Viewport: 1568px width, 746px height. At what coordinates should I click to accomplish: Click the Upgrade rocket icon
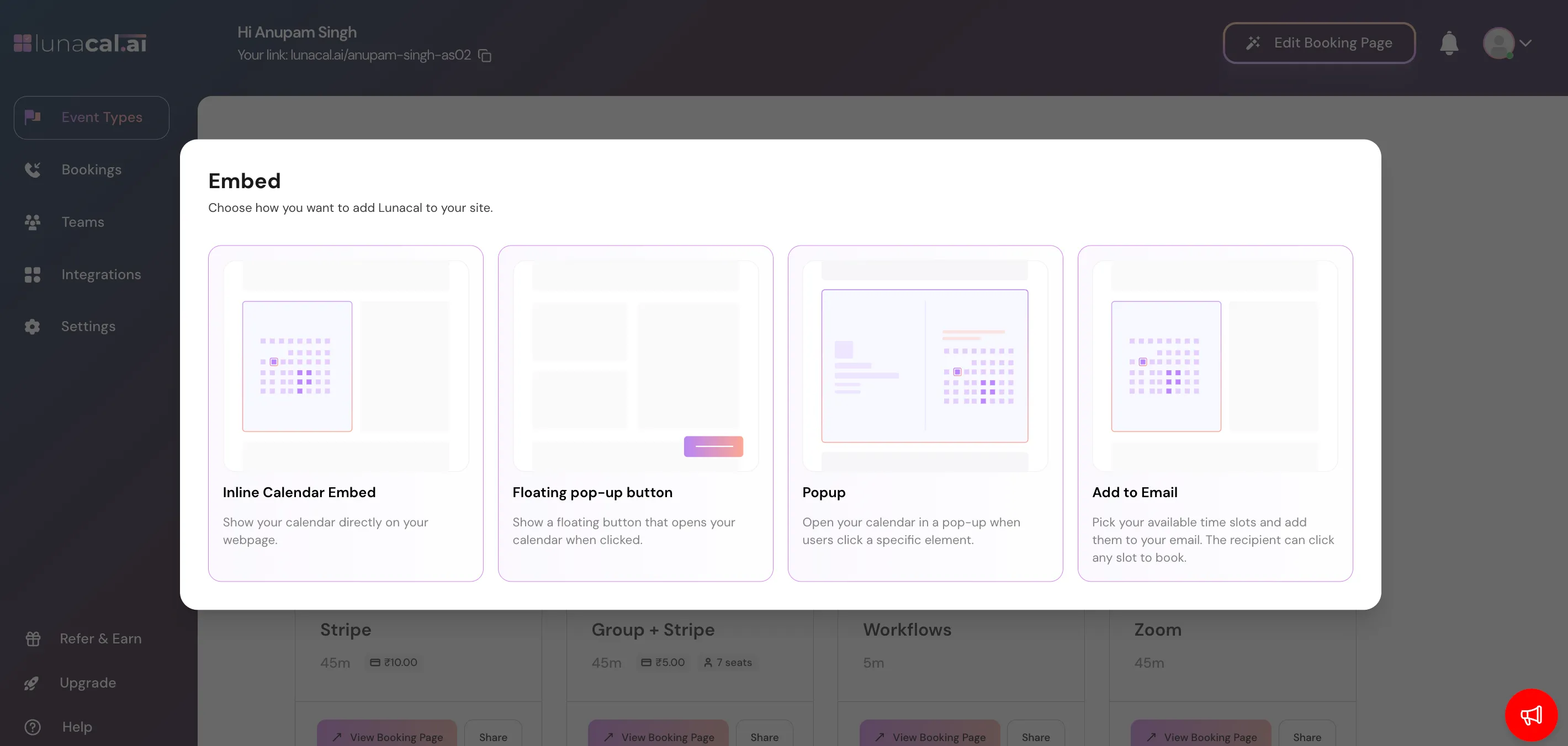coord(31,683)
